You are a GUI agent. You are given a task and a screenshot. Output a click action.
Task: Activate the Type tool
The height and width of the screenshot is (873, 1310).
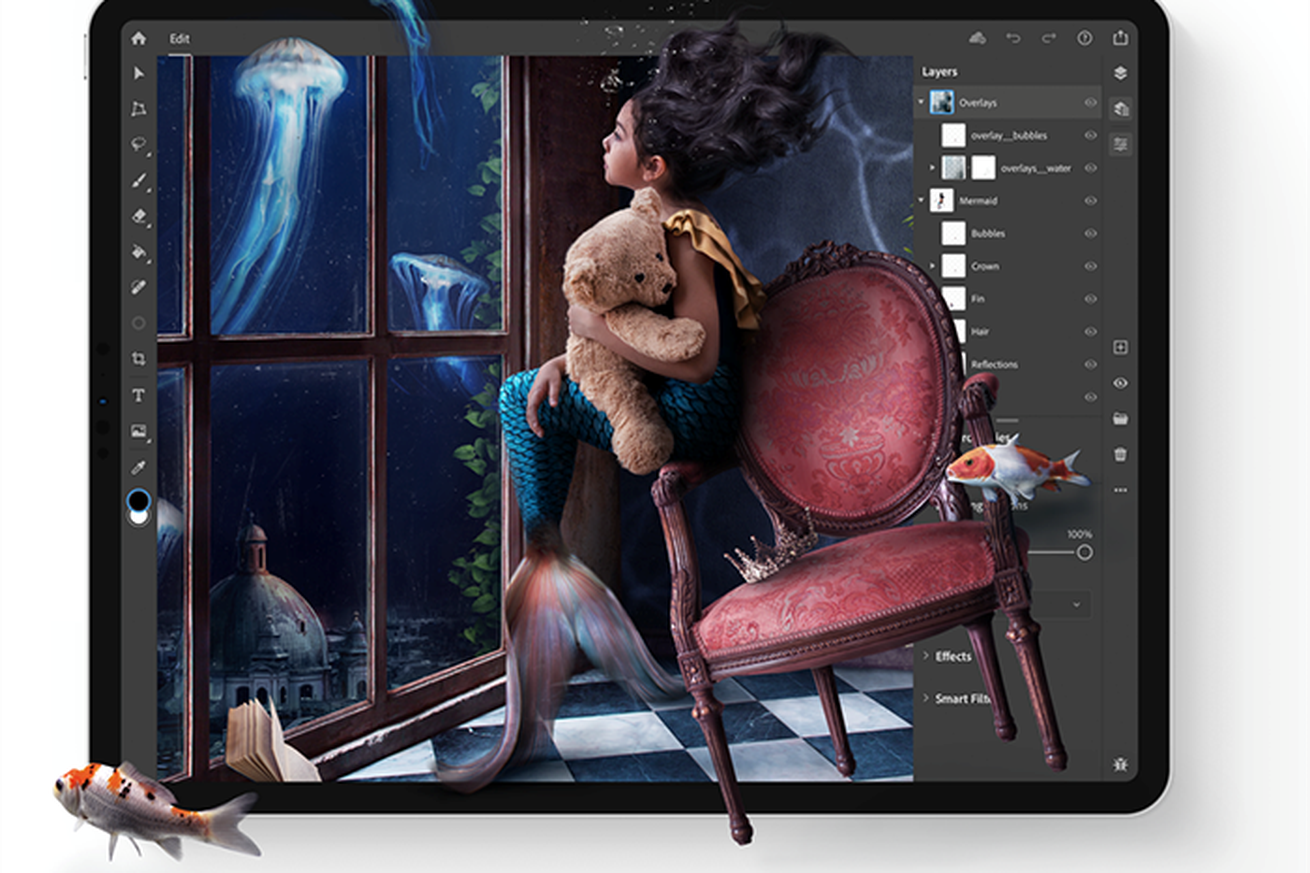[139, 395]
